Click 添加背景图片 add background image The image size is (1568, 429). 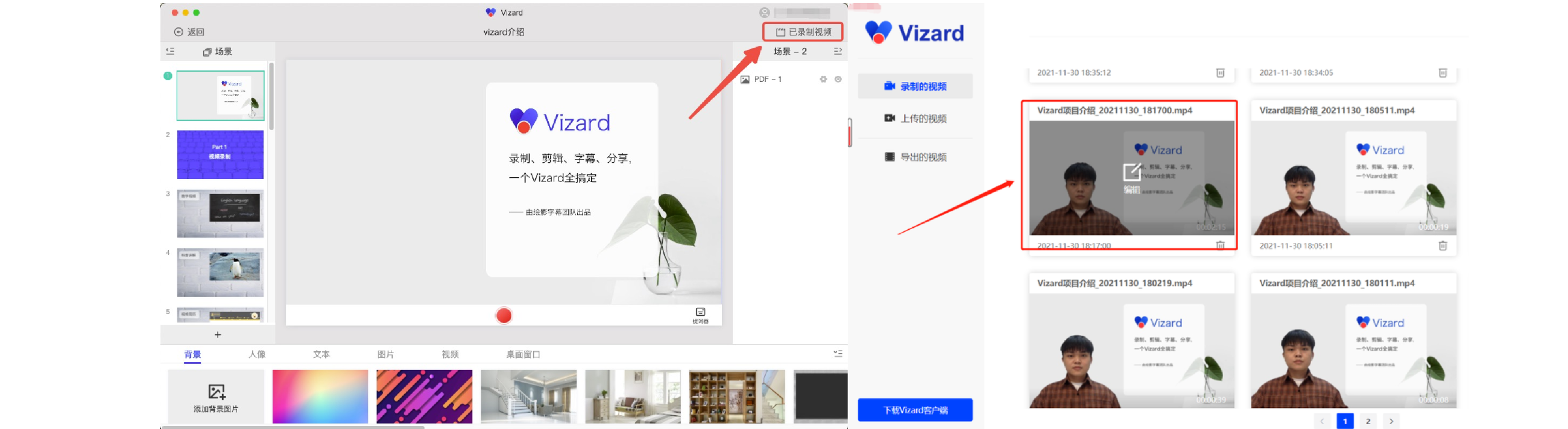pos(216,396)
